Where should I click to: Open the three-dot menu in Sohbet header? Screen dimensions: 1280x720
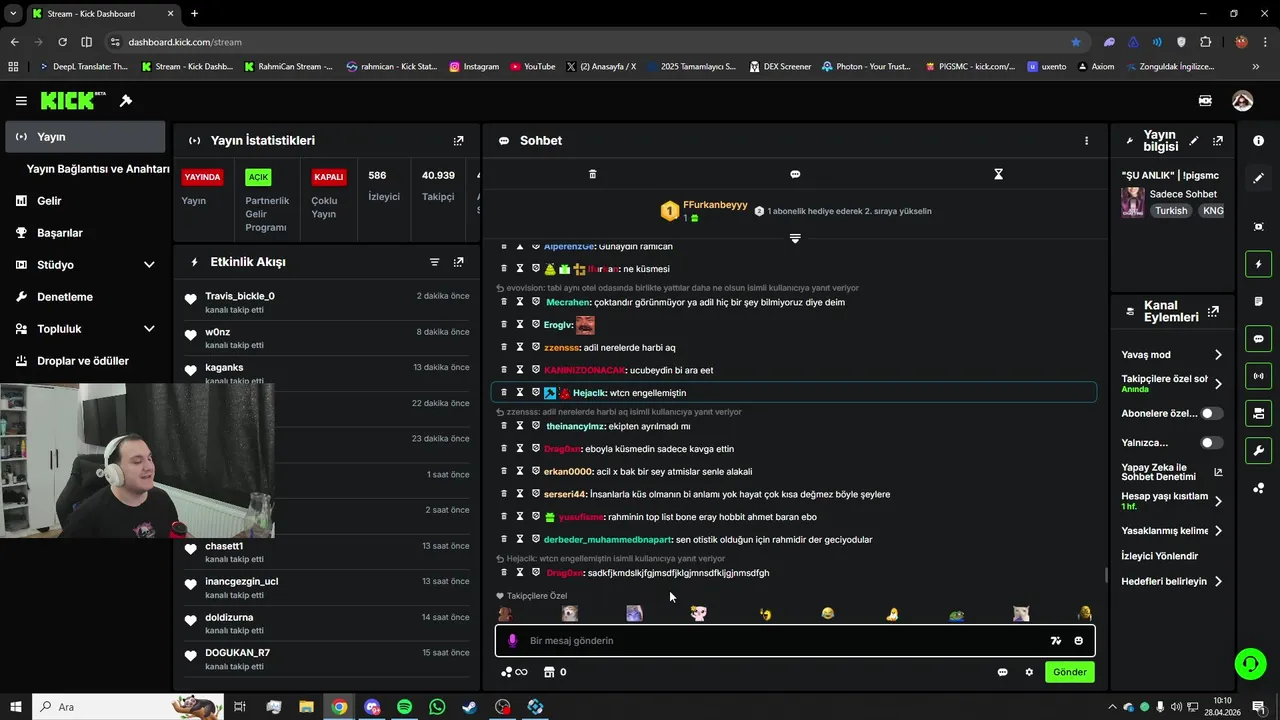pos(1086,141)
